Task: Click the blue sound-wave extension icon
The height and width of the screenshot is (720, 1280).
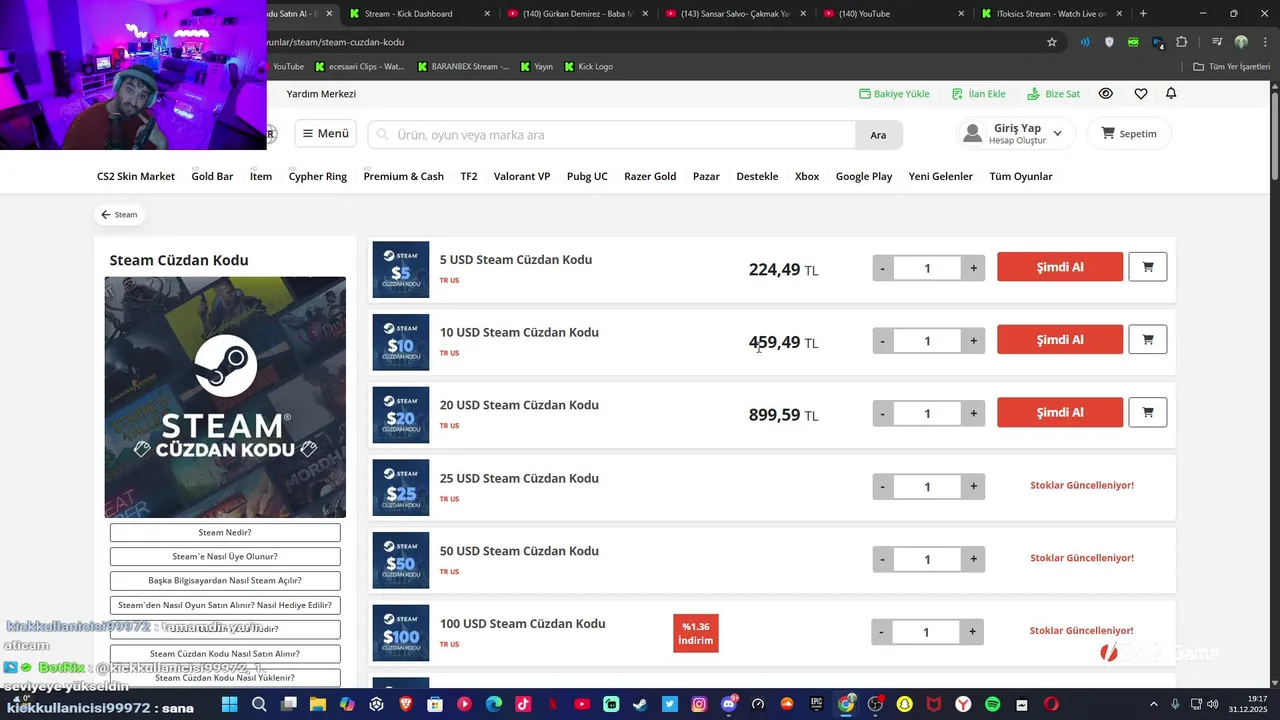Action: click(1085, 42)
